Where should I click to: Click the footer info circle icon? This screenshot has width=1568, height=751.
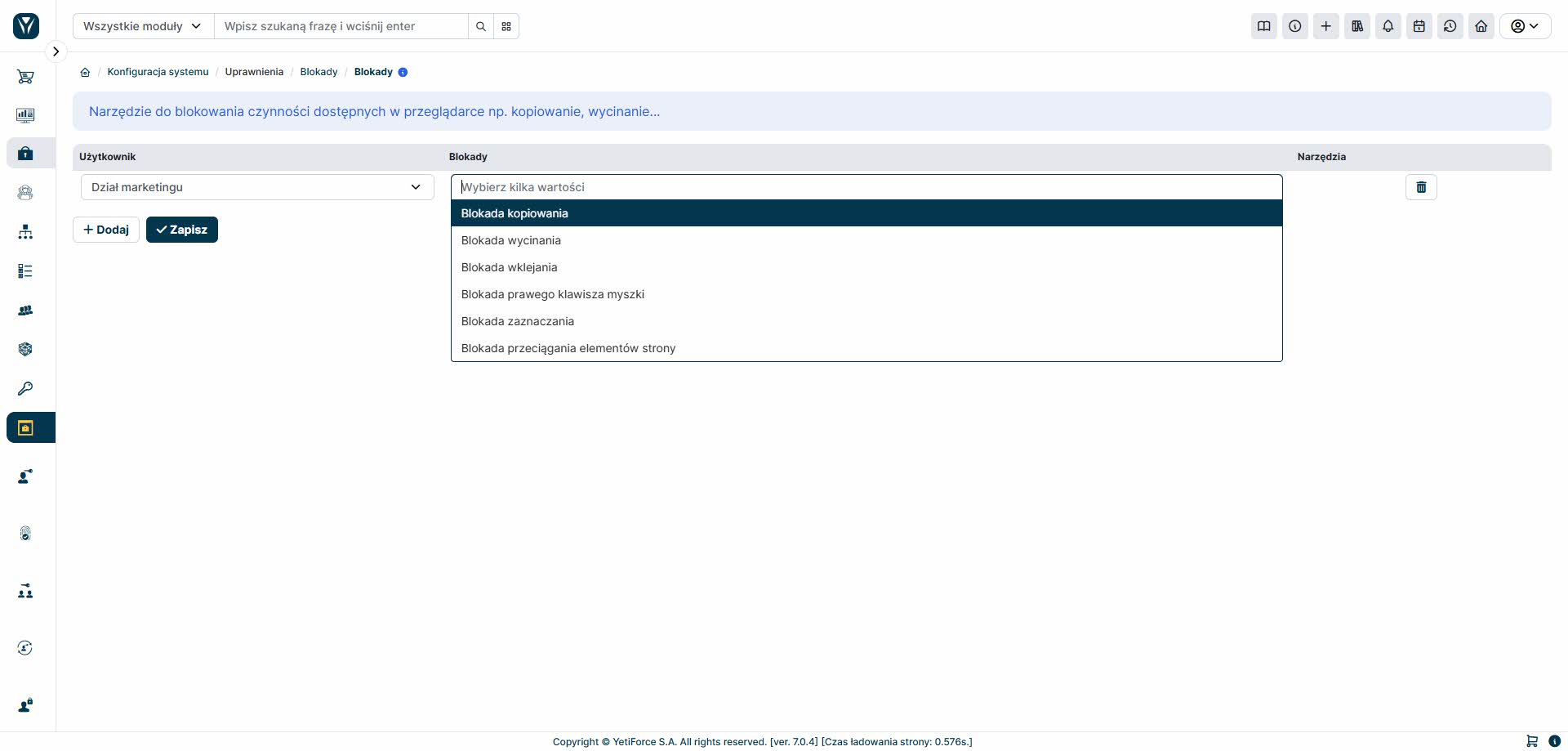pyautogui.click(x=1555, y=741)
